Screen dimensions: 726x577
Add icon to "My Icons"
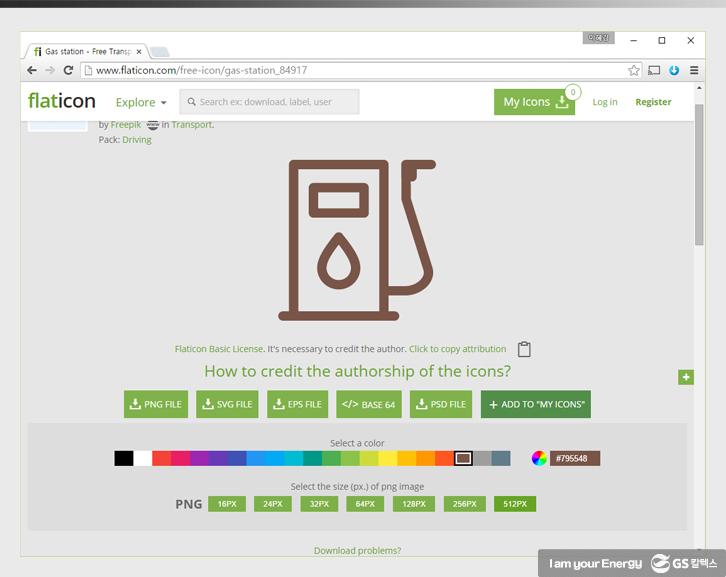tap(535, 404)
